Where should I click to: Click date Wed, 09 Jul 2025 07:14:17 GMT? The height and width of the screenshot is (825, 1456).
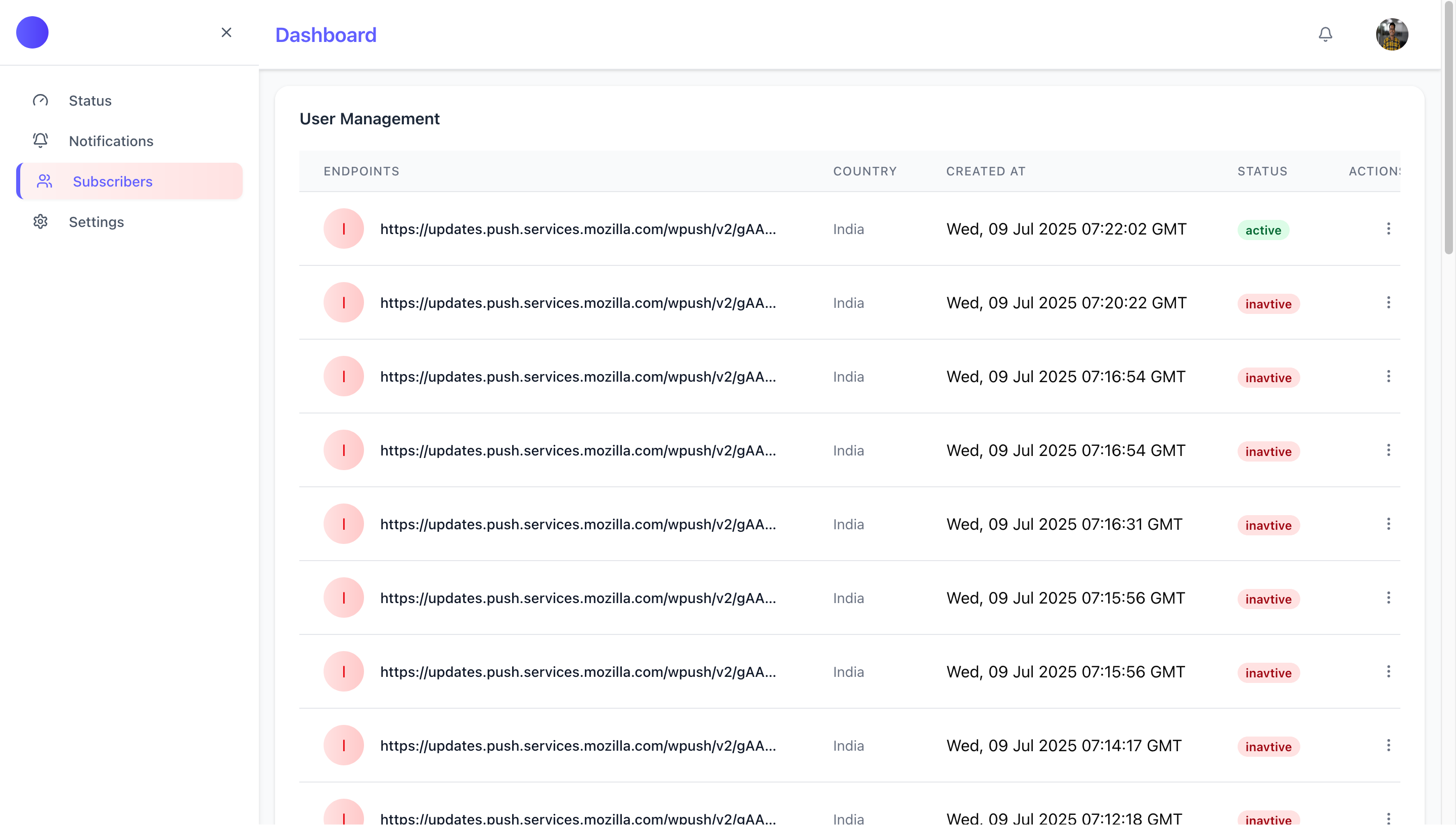1064,746
